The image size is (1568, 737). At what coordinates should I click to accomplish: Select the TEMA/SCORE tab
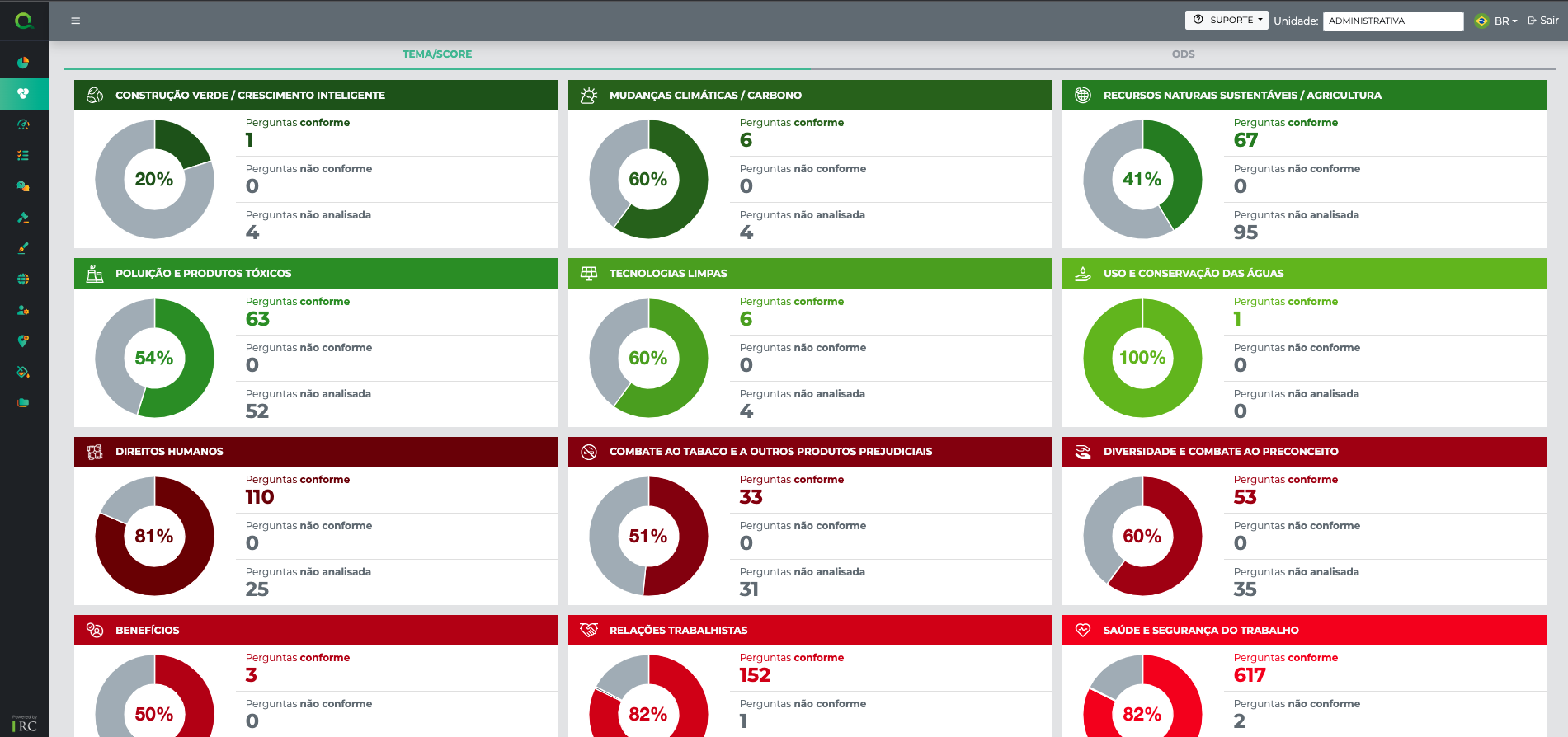(x=437, y=54)
